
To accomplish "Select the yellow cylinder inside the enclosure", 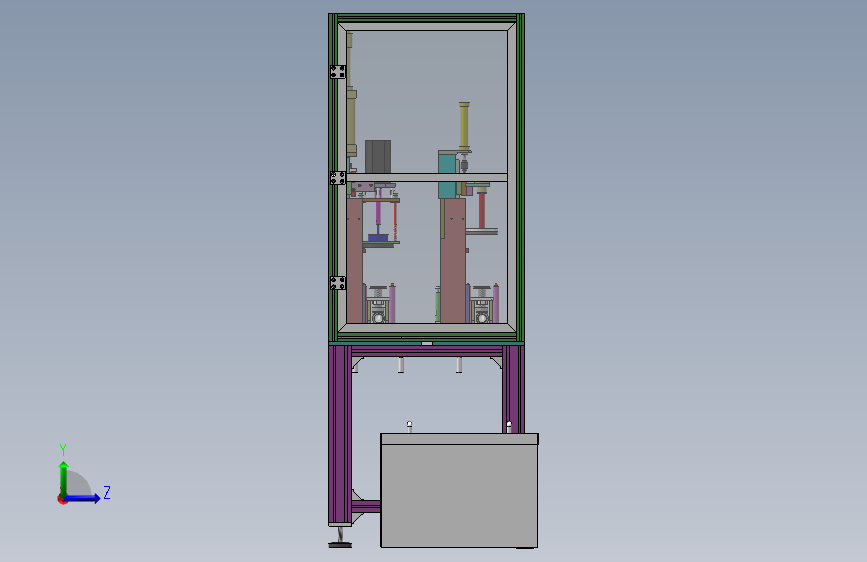I will (x=464, y=126).
